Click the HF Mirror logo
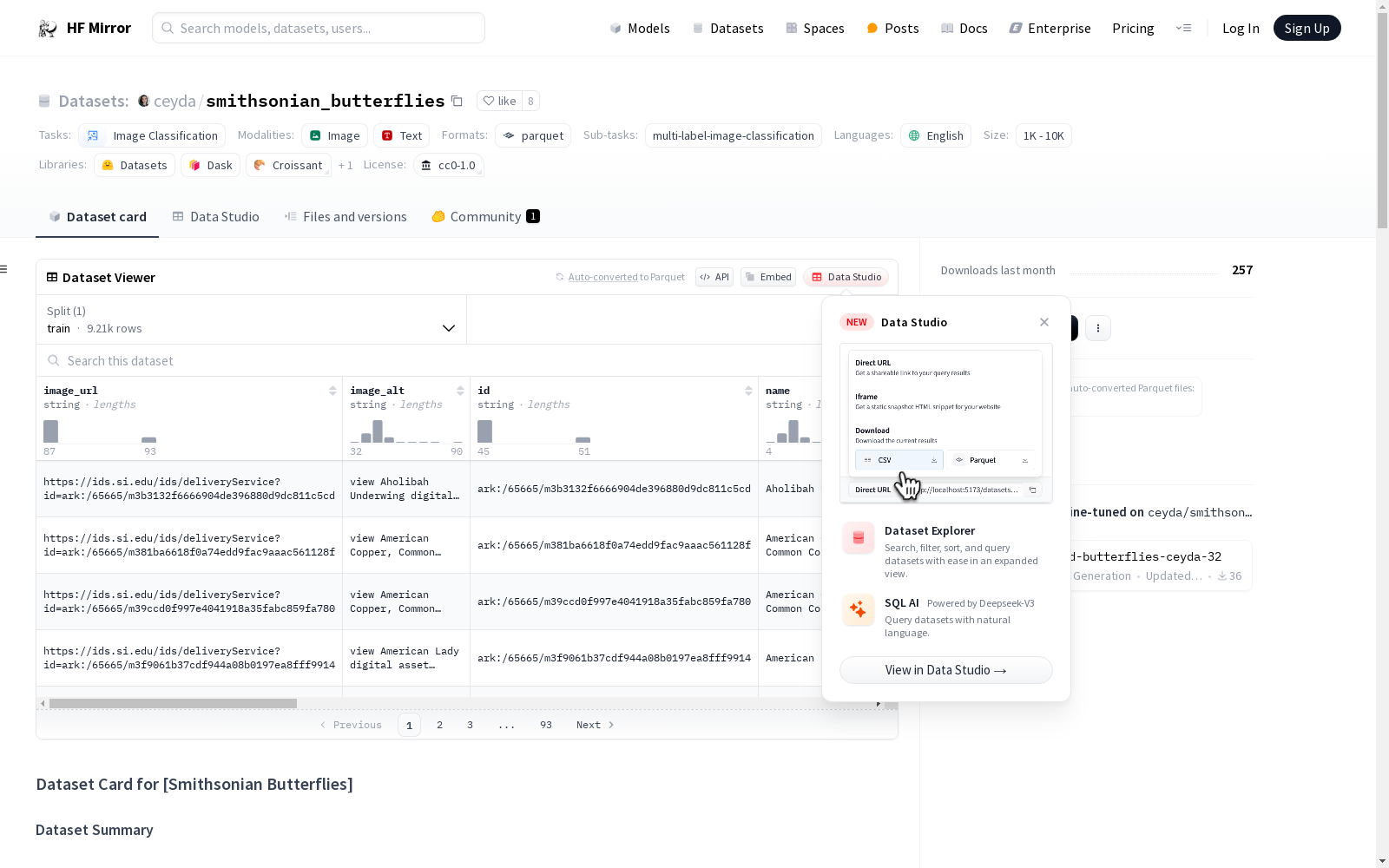This screenshot has width=1389, height=868. coord(84,28)
